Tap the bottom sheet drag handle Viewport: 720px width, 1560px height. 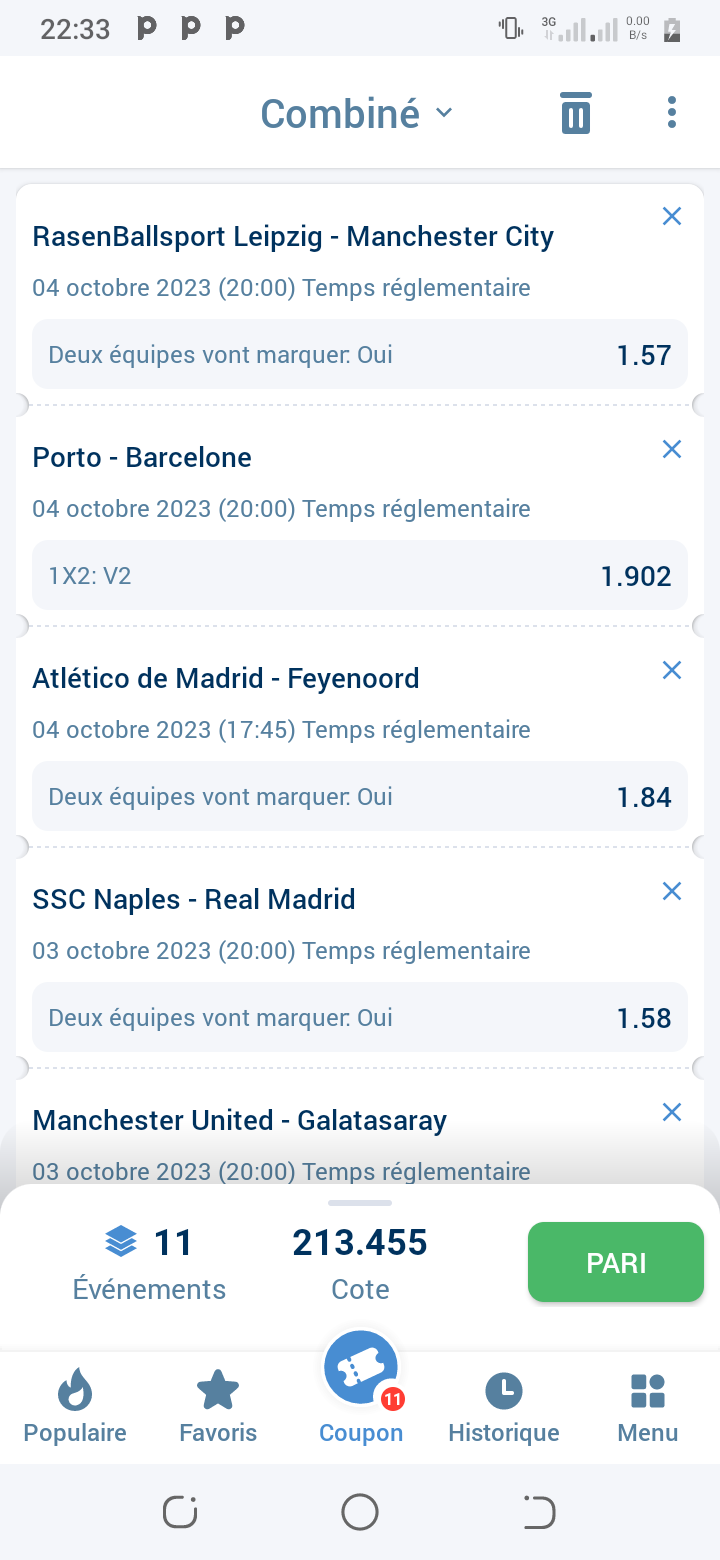(x=360, y=1202)
